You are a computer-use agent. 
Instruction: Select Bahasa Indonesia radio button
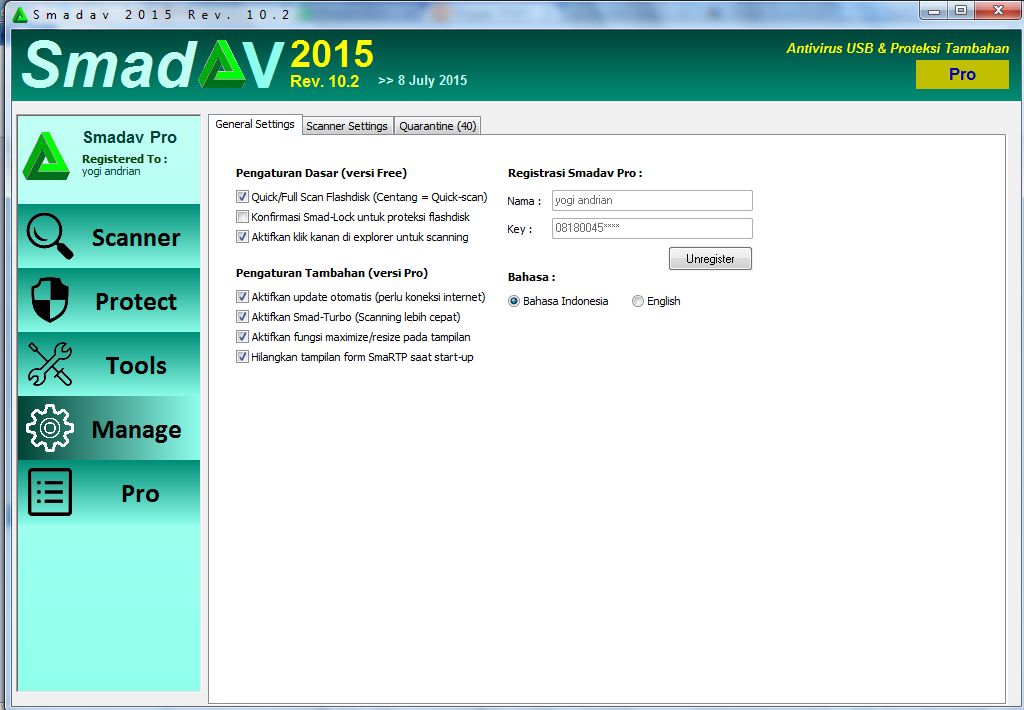[x=514, y=301]
